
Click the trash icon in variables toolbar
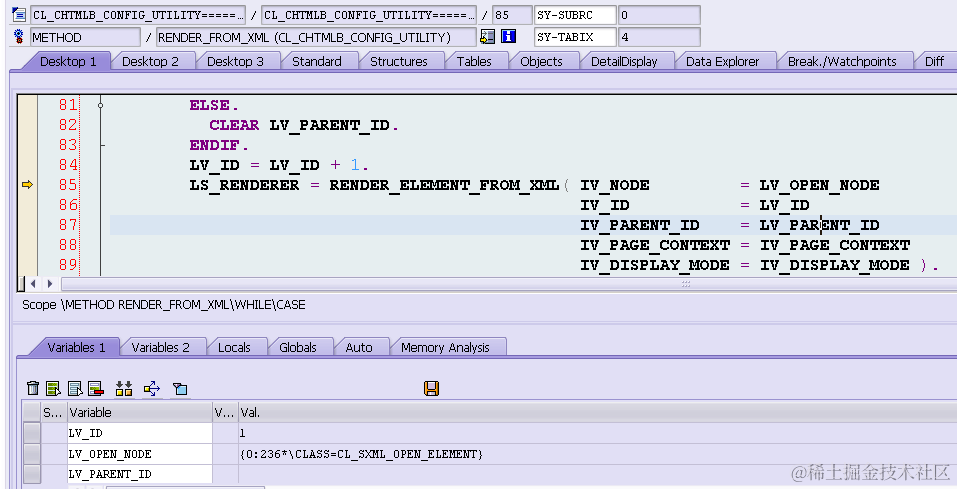click(33, 388)
